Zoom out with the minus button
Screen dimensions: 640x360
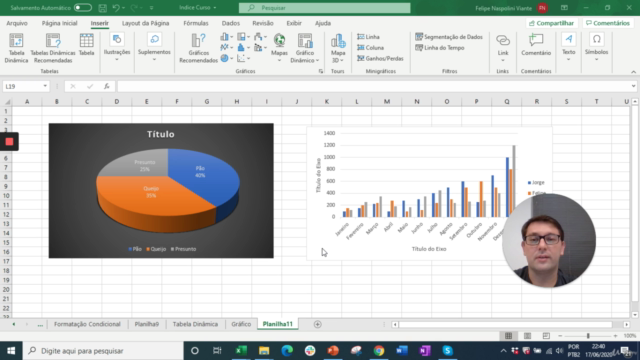pos(560,336)
